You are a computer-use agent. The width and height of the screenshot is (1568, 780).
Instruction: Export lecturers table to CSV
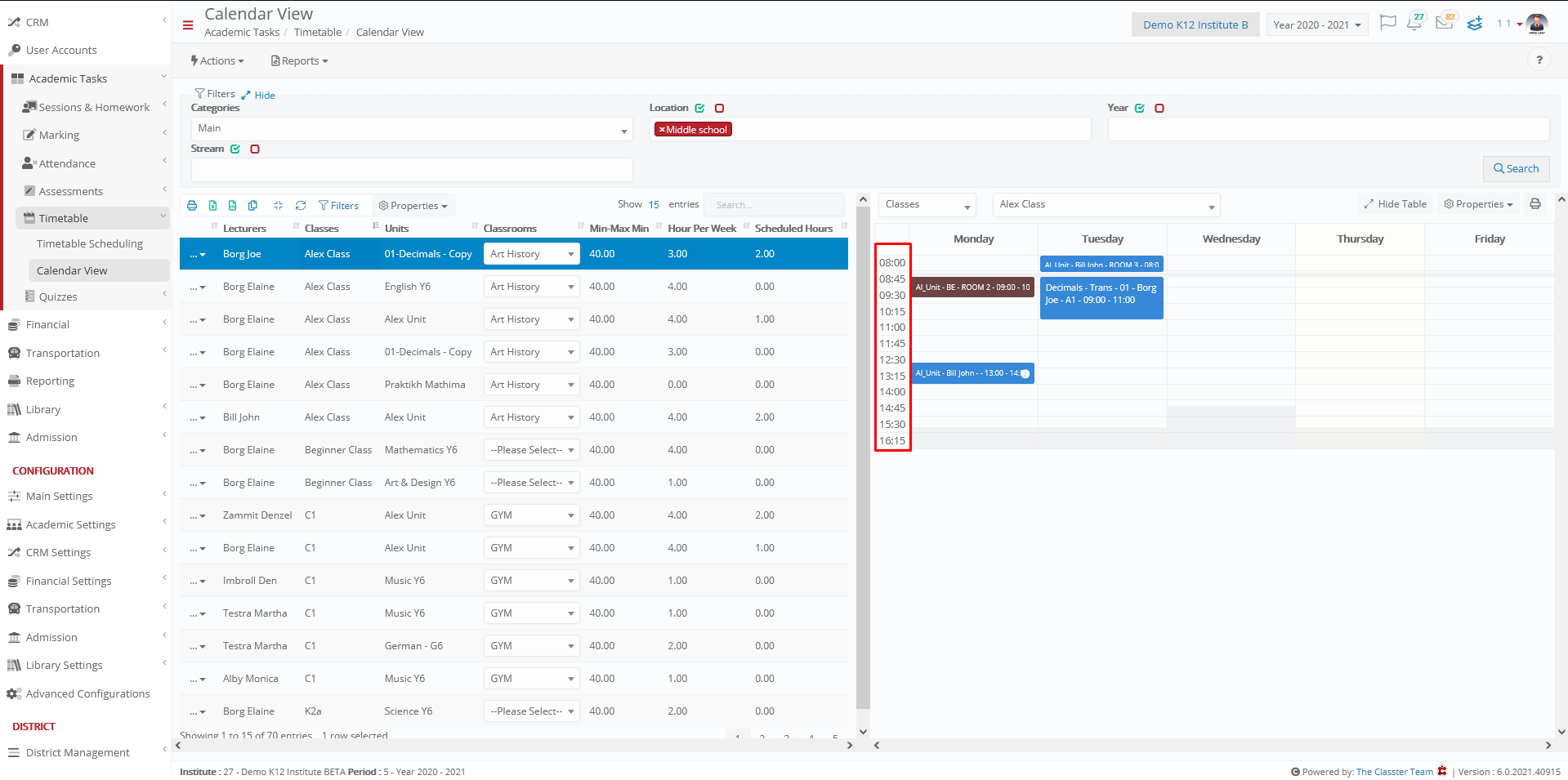[233, 206]
